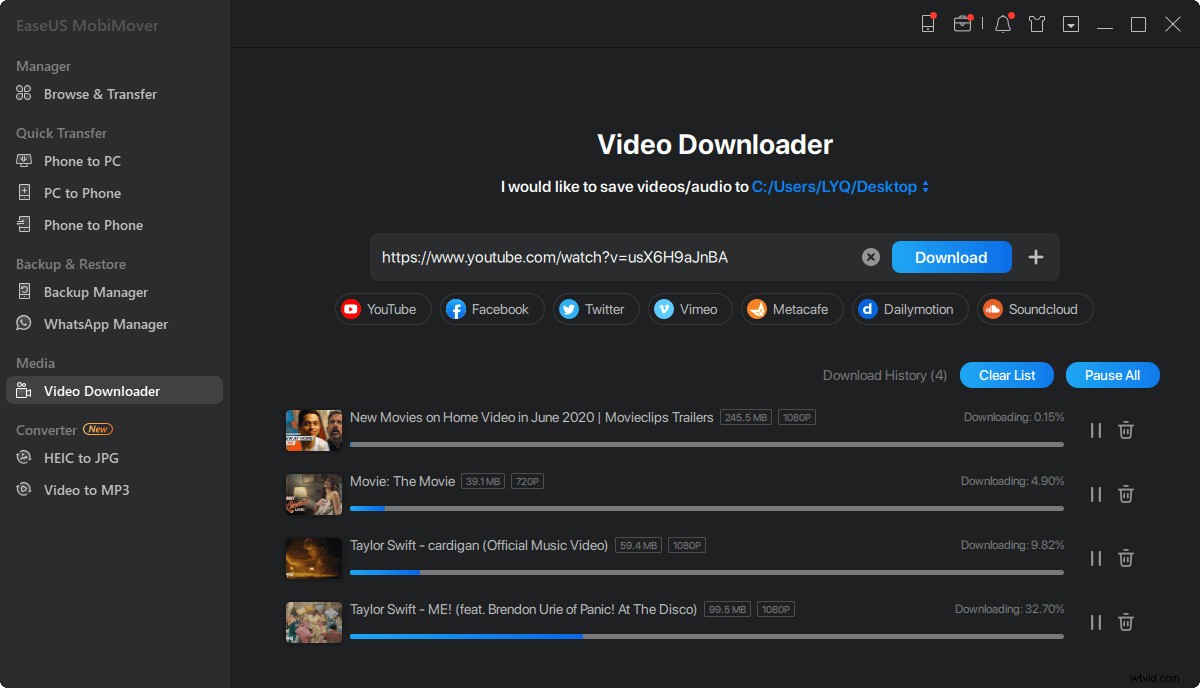1200x688 pixels.
Task: Select the Phone to PC transfer
Action: pos(82,161)
